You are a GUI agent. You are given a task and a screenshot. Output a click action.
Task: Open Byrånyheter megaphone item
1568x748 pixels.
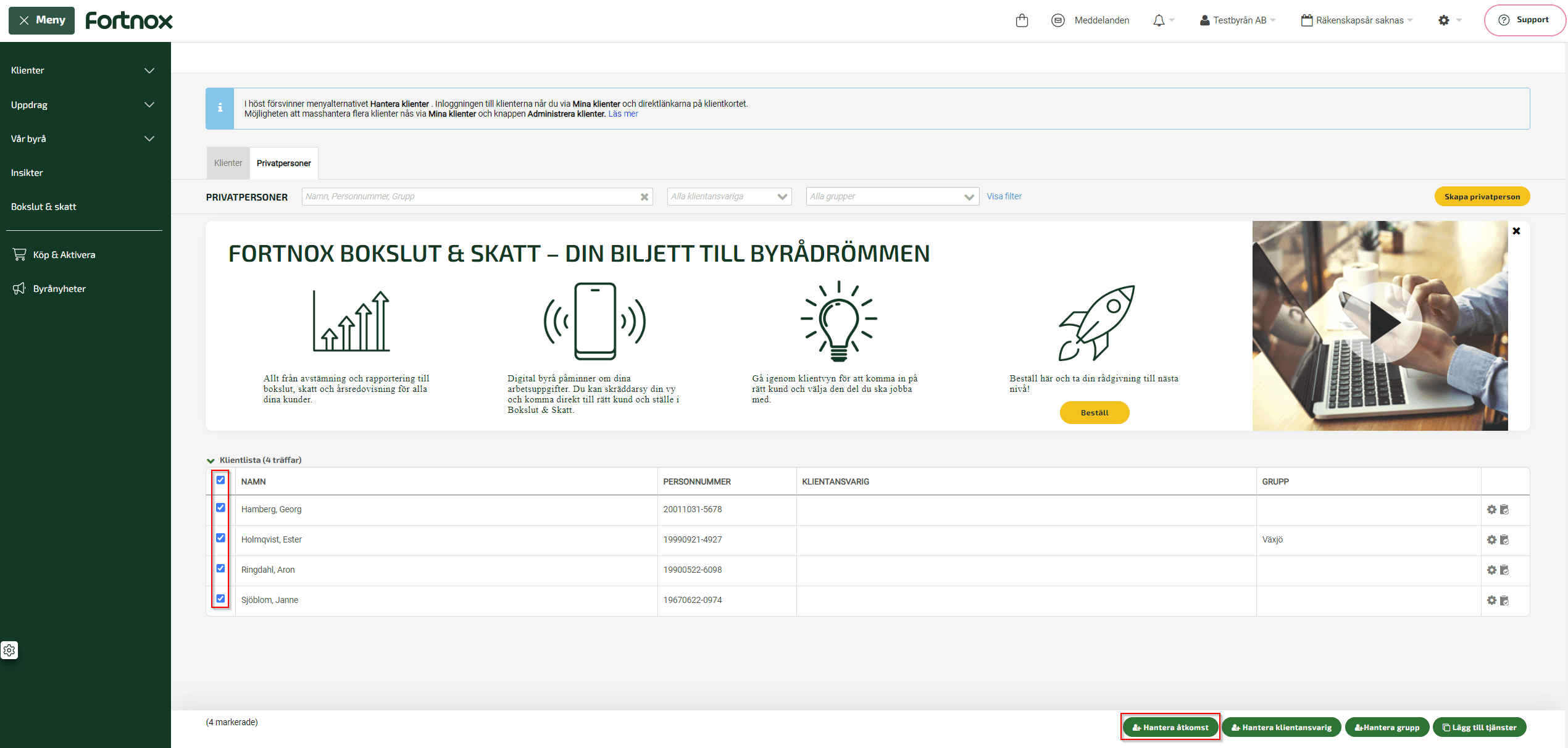[49, 289]
